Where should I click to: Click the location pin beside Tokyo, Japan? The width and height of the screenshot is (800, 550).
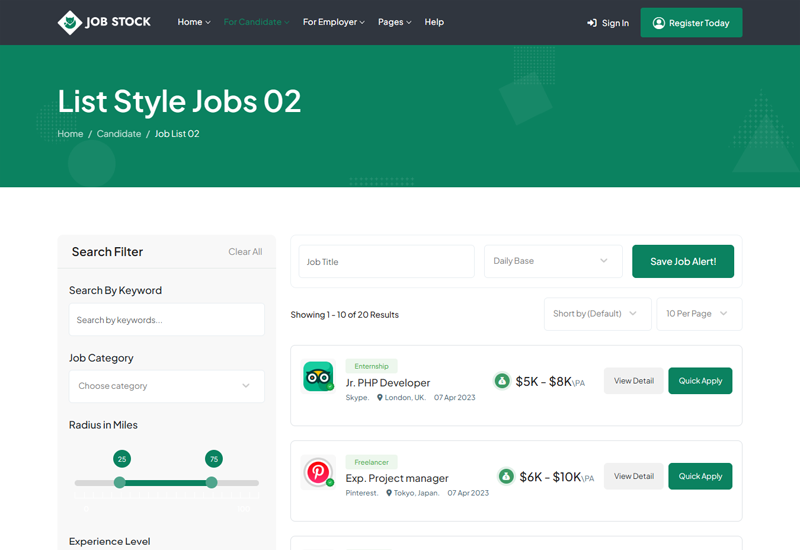click(x=389, y=493)
